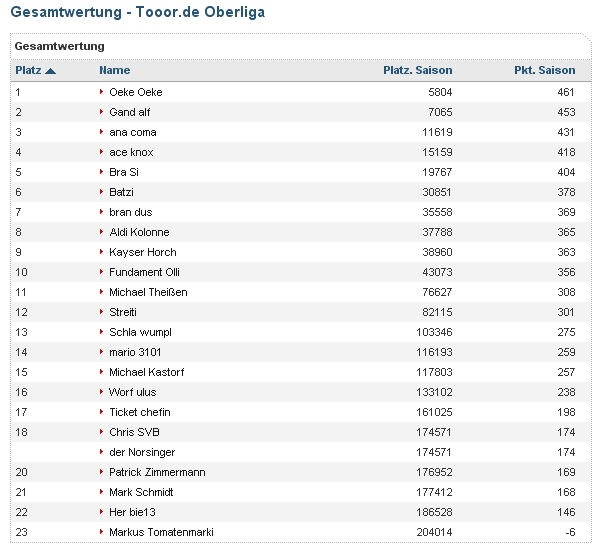This screenshot has height=549, width=596.
Task: Click the red arrow next to Markus Tomatenmarki
Action: (101, 532)
